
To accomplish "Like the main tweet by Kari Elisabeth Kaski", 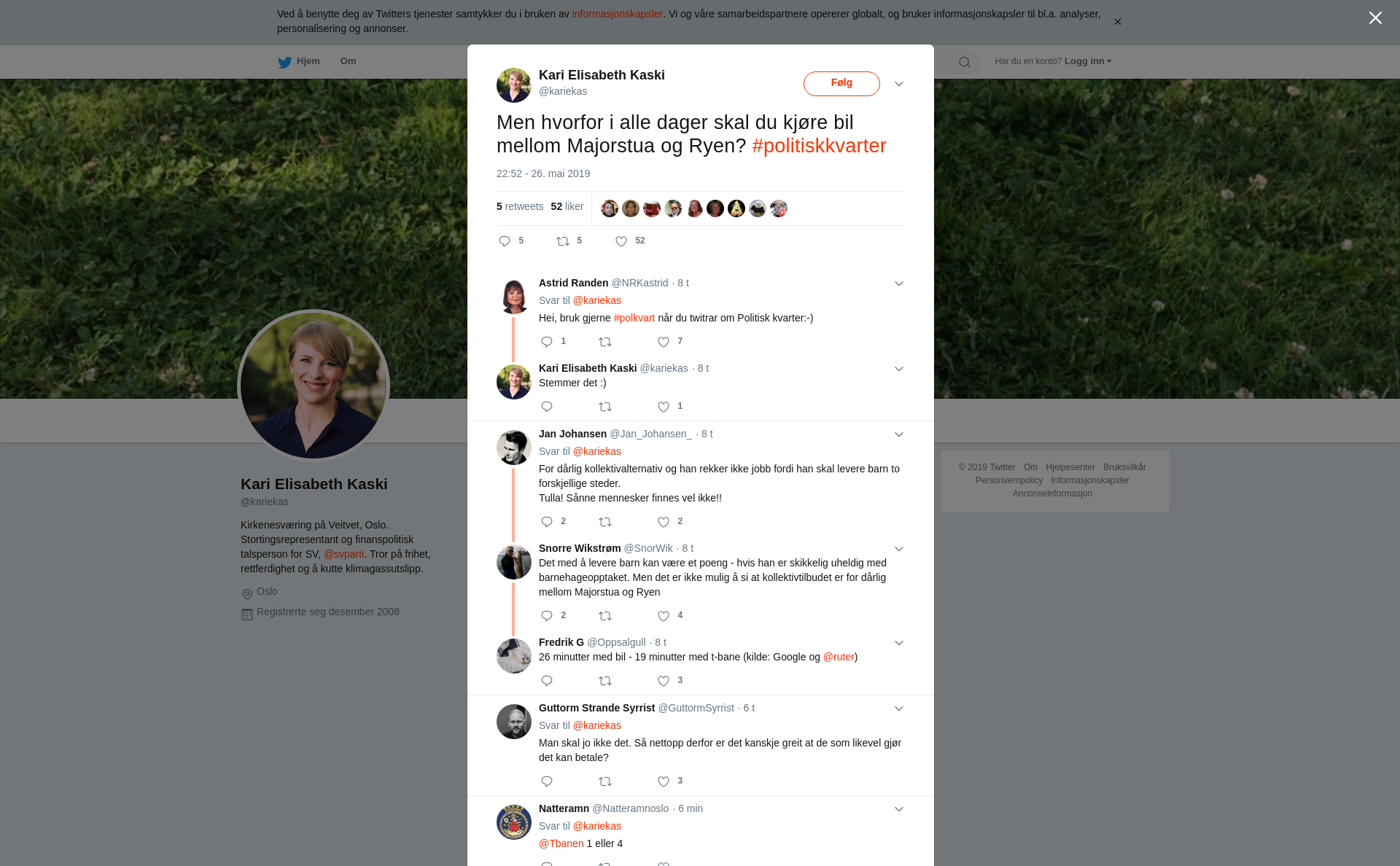I will (x=621, y=241).
